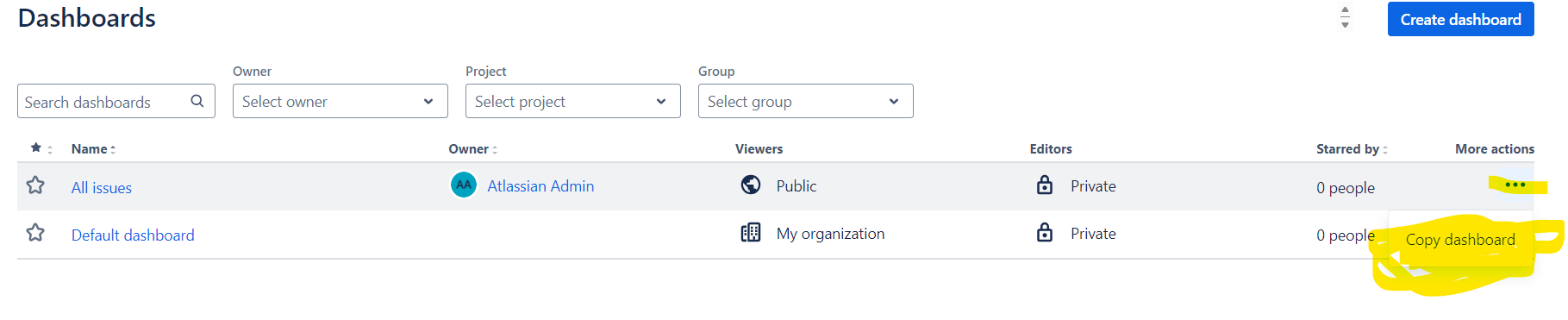1568x320 pixels.
Task: Click the Create dashboard button
Action: pos(1461,19)
